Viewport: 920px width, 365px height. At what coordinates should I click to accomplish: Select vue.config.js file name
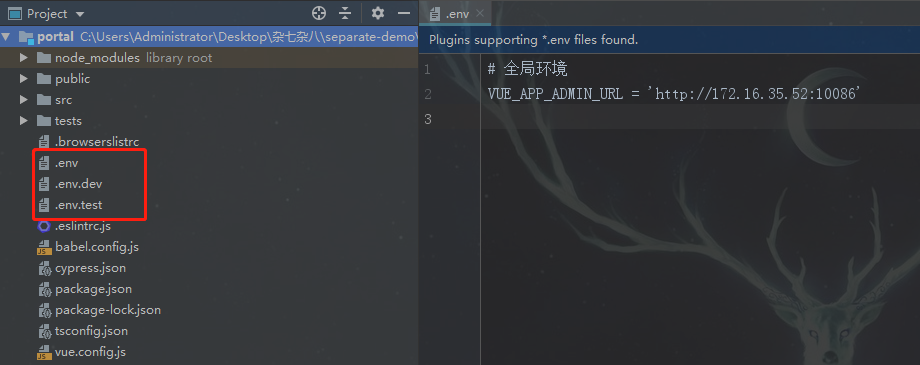click(90, 352)
